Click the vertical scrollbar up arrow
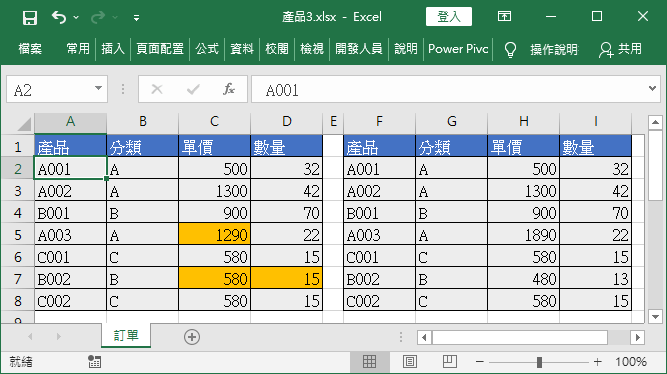Screen dimensions: 667x374 [655, 123]
